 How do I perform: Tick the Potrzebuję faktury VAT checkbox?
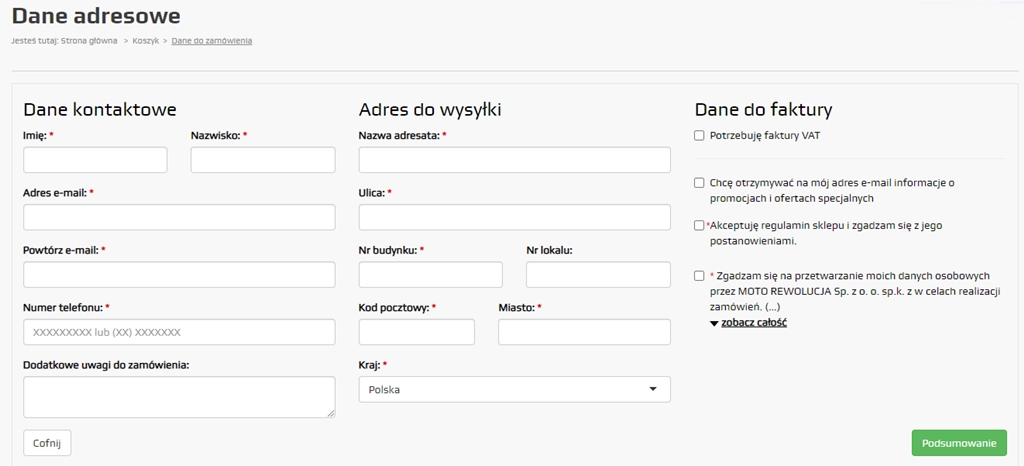click(x=699, y=136)
